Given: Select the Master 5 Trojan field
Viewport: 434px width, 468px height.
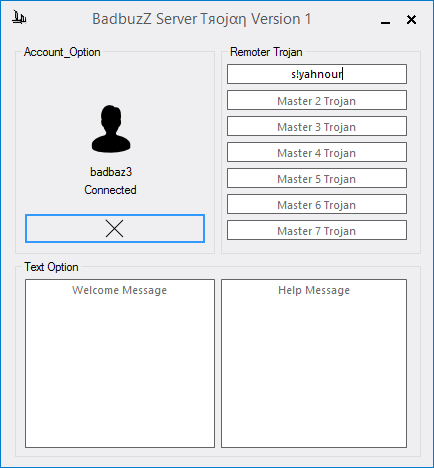Looking at the screenshot, I should coord(317,178).
